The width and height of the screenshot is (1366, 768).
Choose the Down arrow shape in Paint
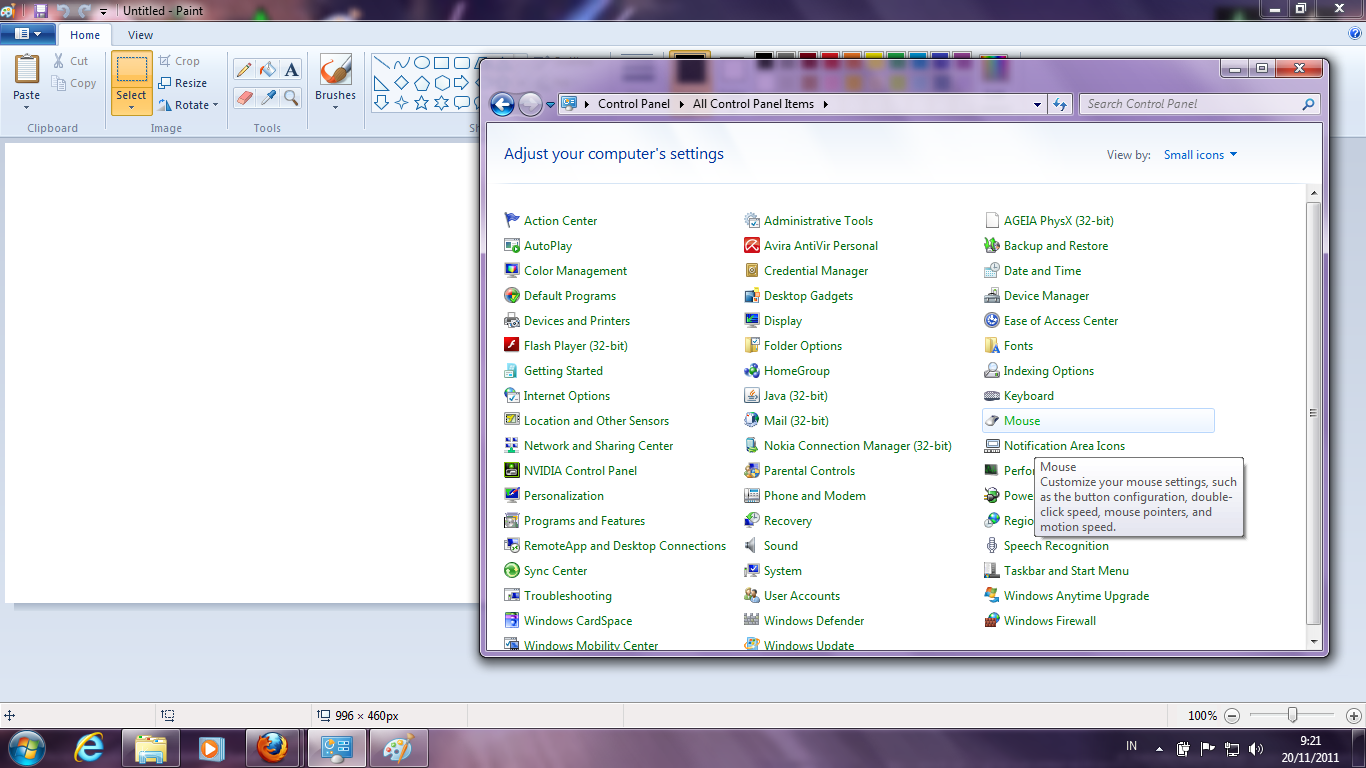click(381, 103)
